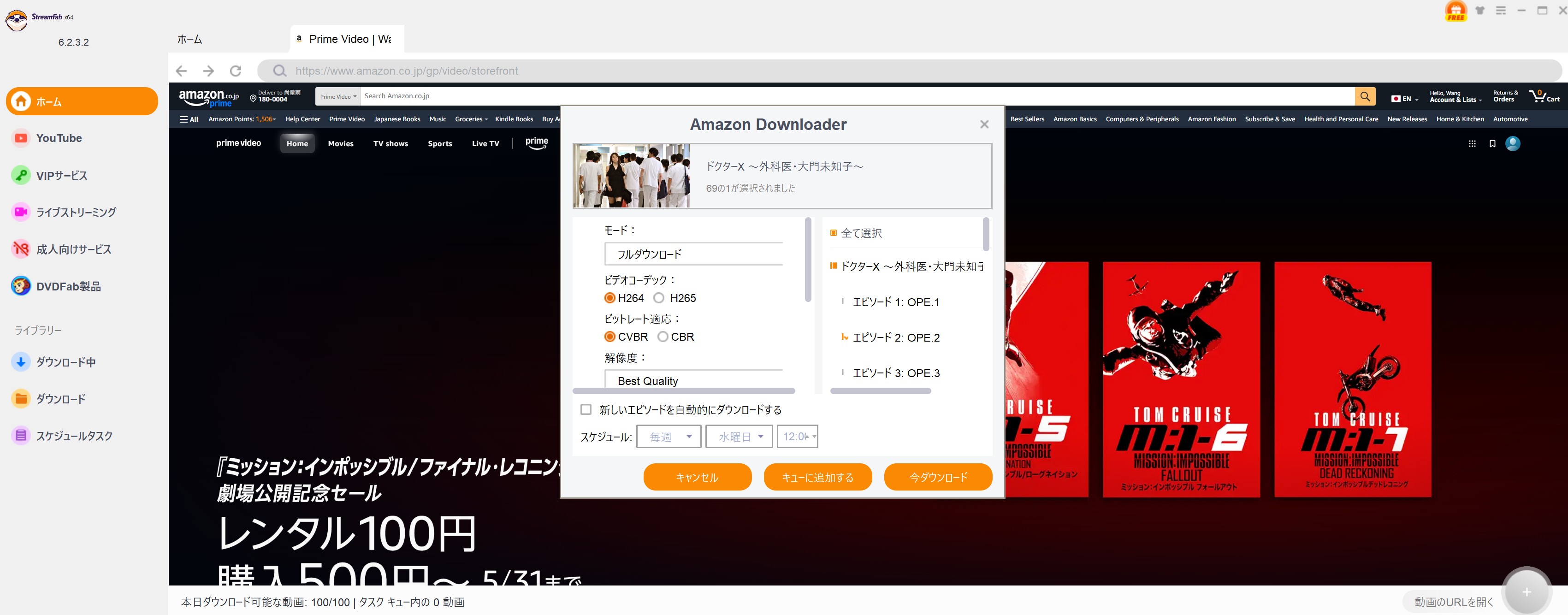The image size is (1568, 615).
Task: Open the Best Sellers link
Action: (1027, 119)
